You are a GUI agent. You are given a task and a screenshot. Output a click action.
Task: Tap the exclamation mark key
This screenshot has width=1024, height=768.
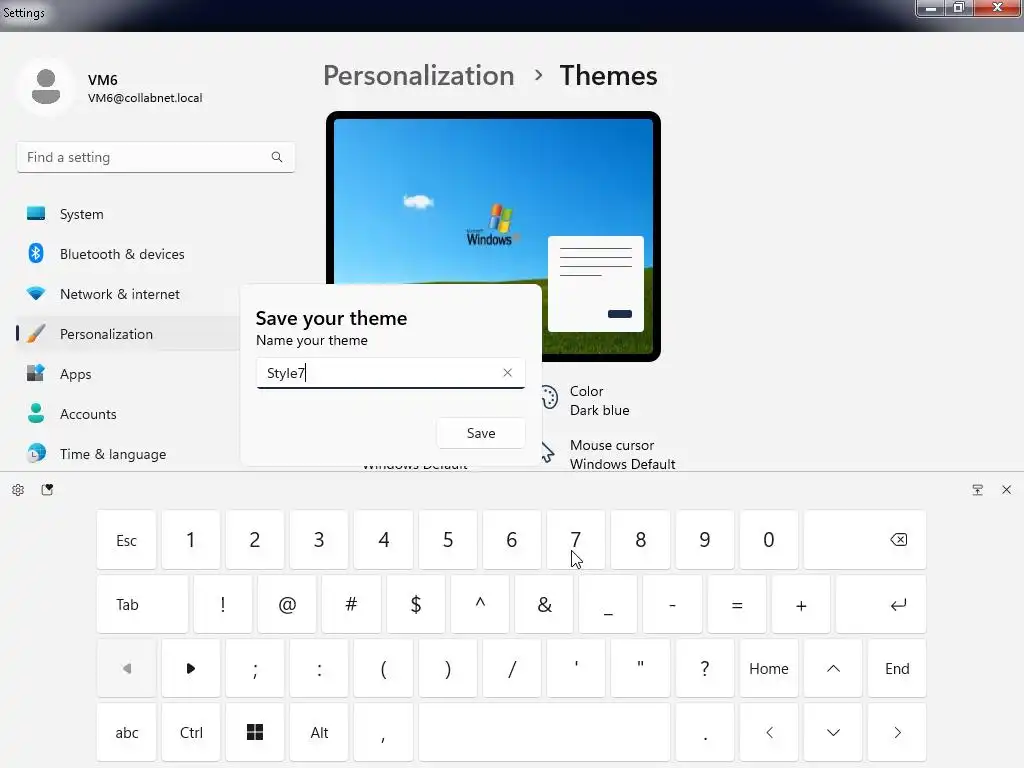pyautogui.click(x=223, y=604)
